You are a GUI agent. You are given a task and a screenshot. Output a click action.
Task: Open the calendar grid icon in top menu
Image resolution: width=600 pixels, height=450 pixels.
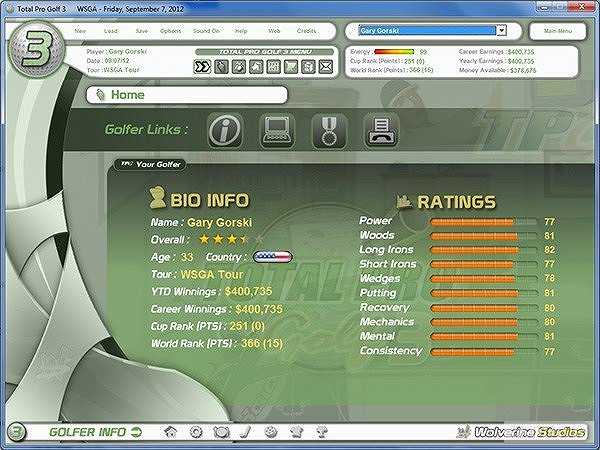click(x=273, y=67)
